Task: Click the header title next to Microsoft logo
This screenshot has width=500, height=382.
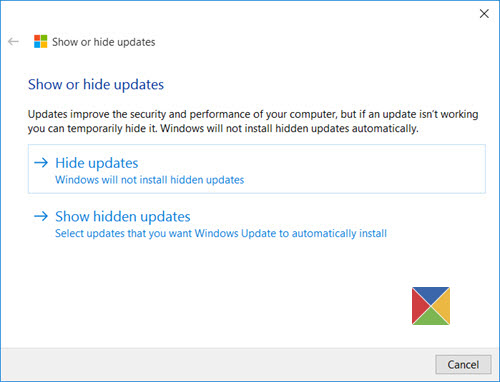Action: click(x=104, y=42)
